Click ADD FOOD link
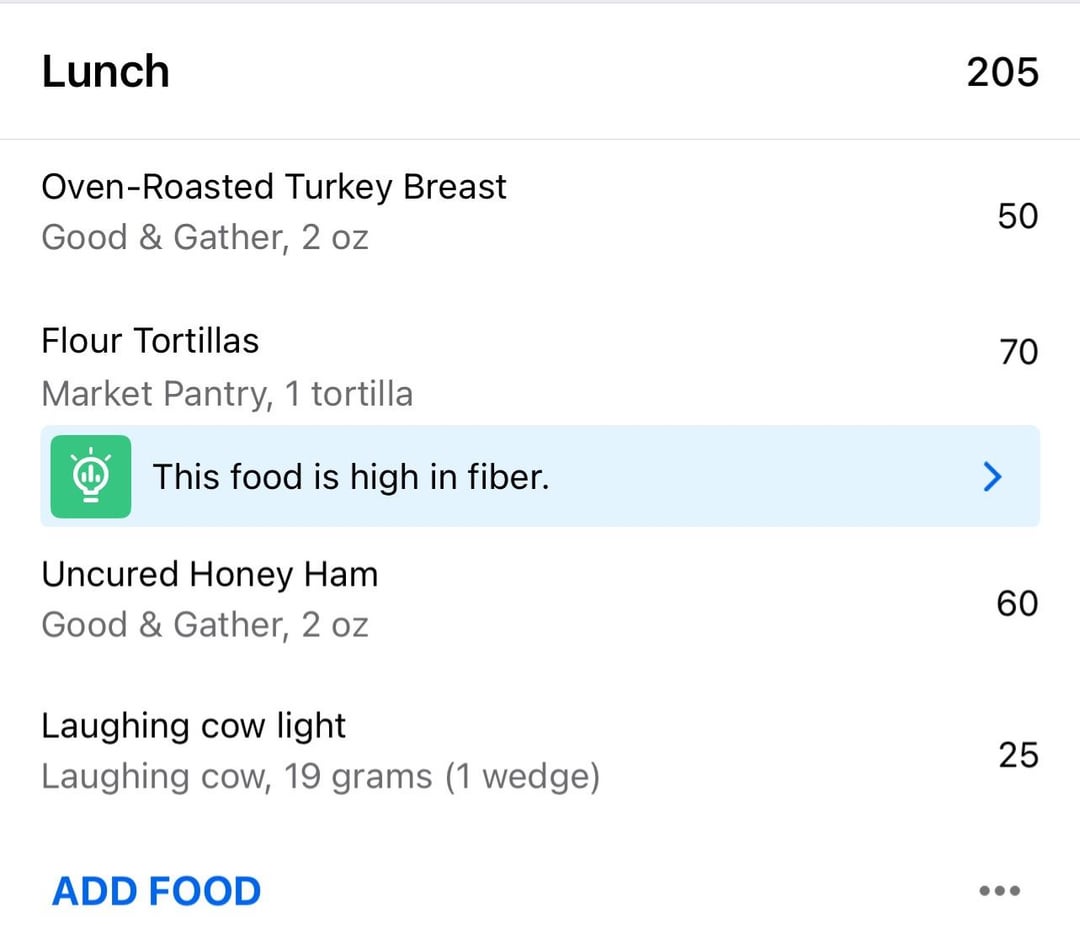The width and height of the screenshot is (1080, 940). tap(156, 891)
